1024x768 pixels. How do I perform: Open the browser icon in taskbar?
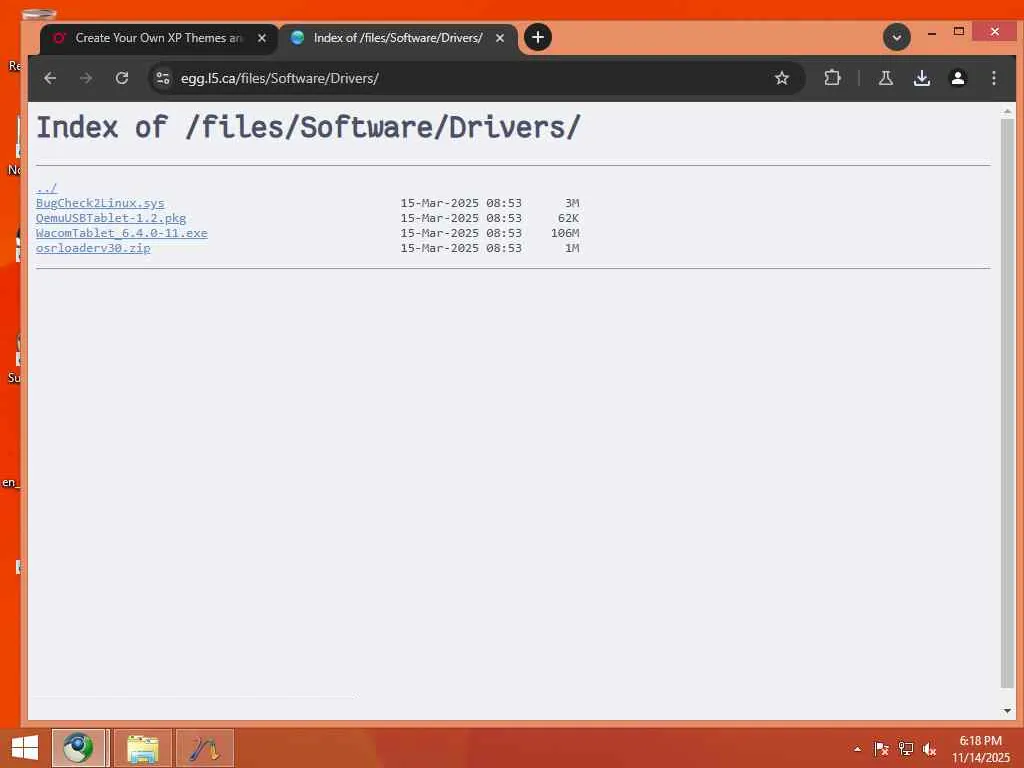(x=78, y=748)
